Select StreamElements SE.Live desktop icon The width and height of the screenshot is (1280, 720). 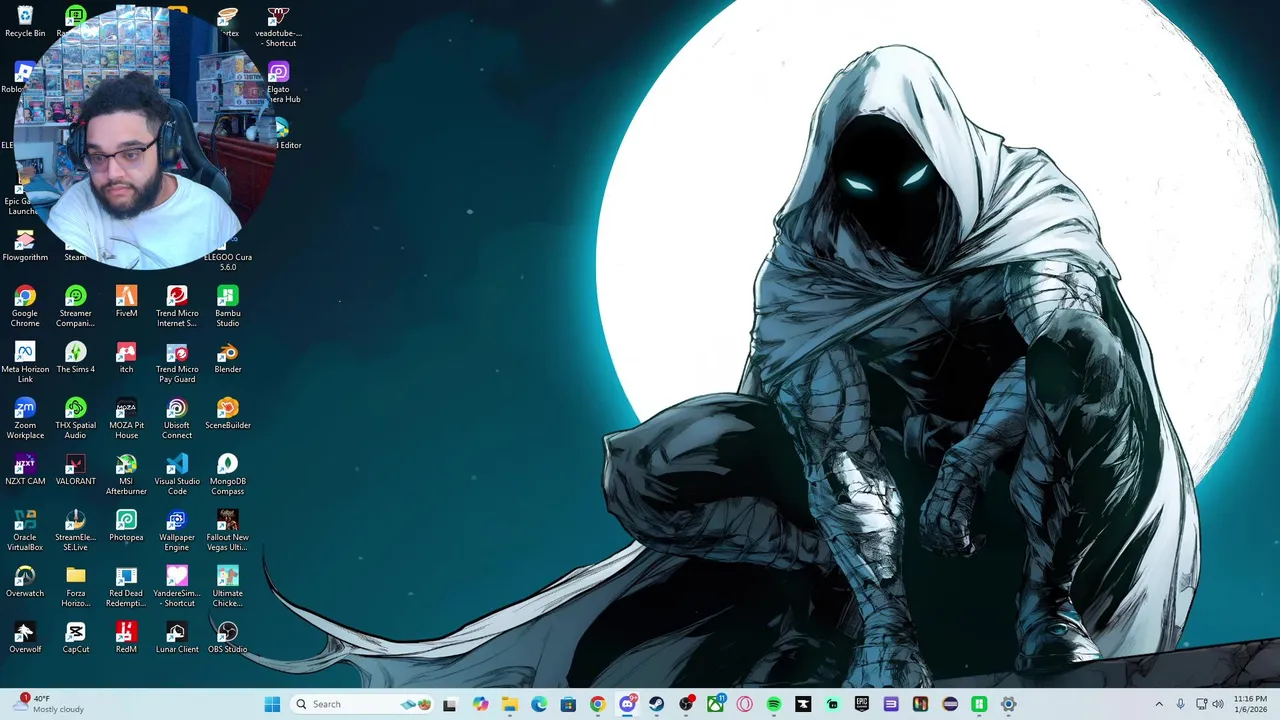[75, 530]
